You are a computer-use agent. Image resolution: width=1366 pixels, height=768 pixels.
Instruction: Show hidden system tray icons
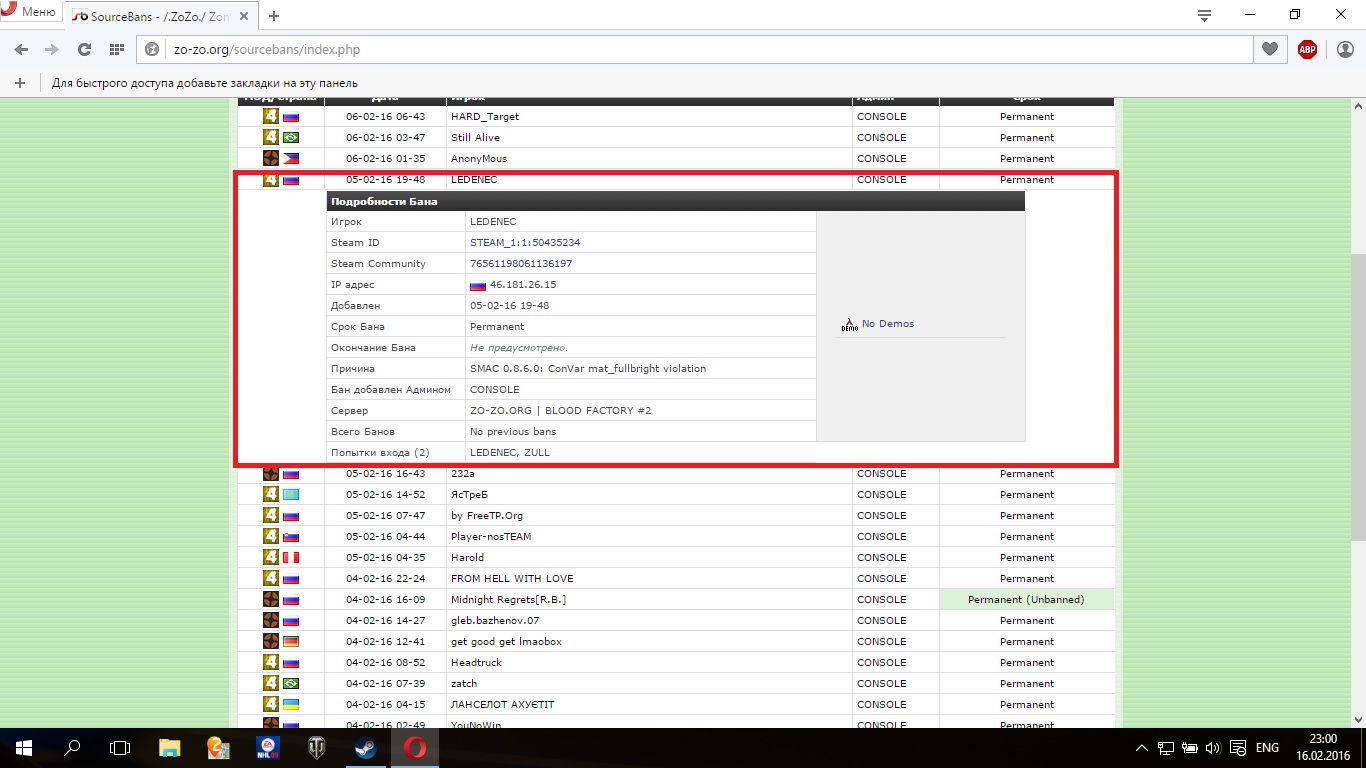1142,748
